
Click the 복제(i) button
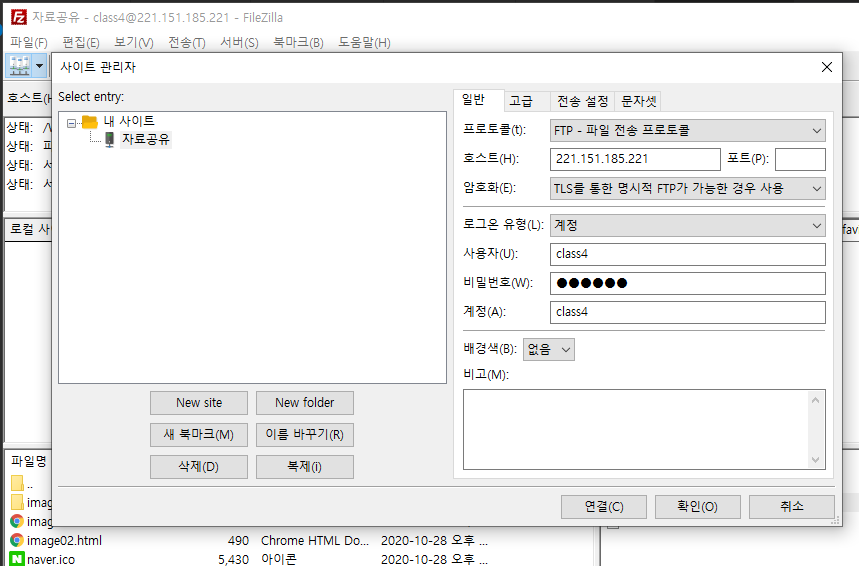point(305,467)
